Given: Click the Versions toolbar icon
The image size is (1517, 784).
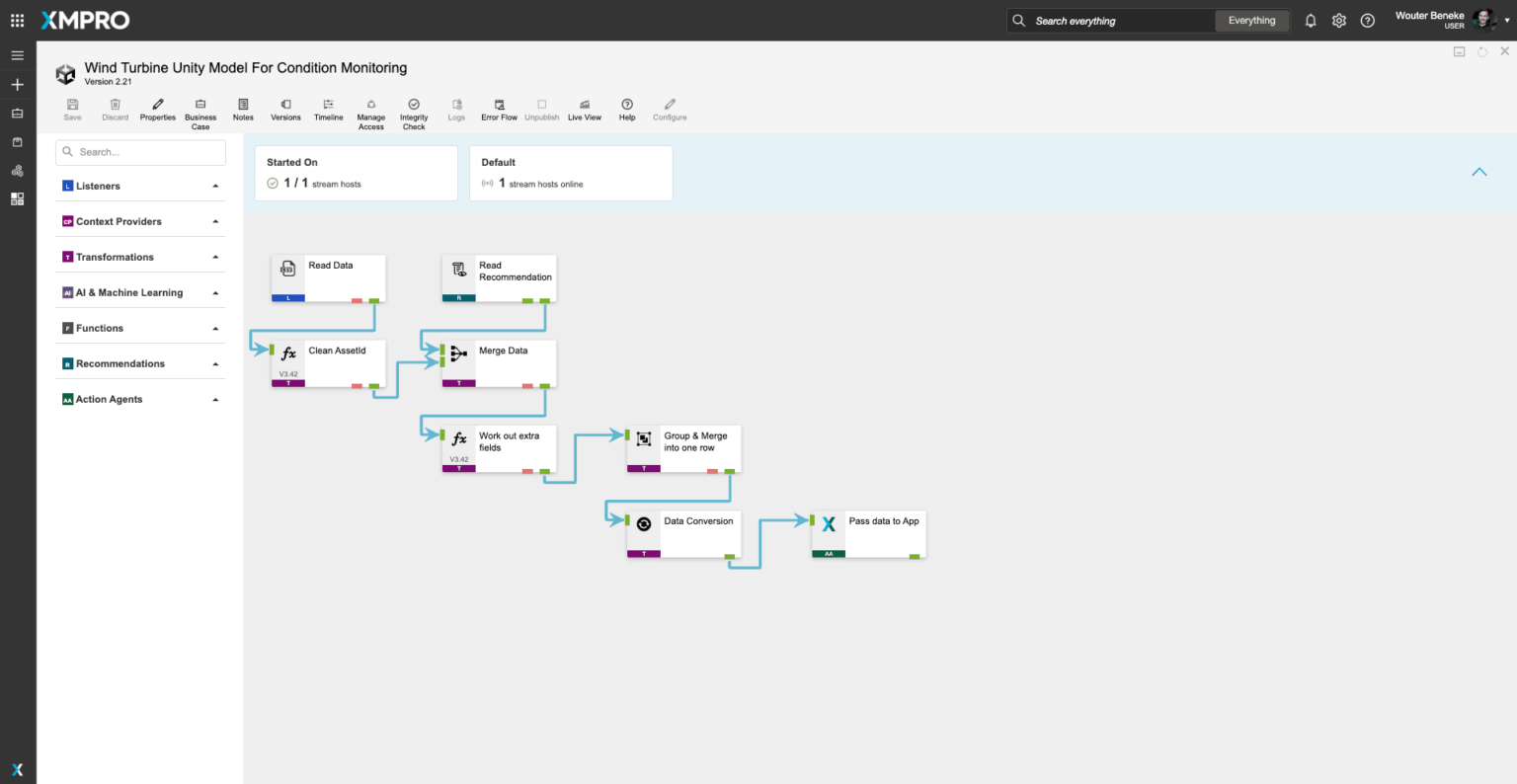Looking at the screenshot, I should coord(285,105).
